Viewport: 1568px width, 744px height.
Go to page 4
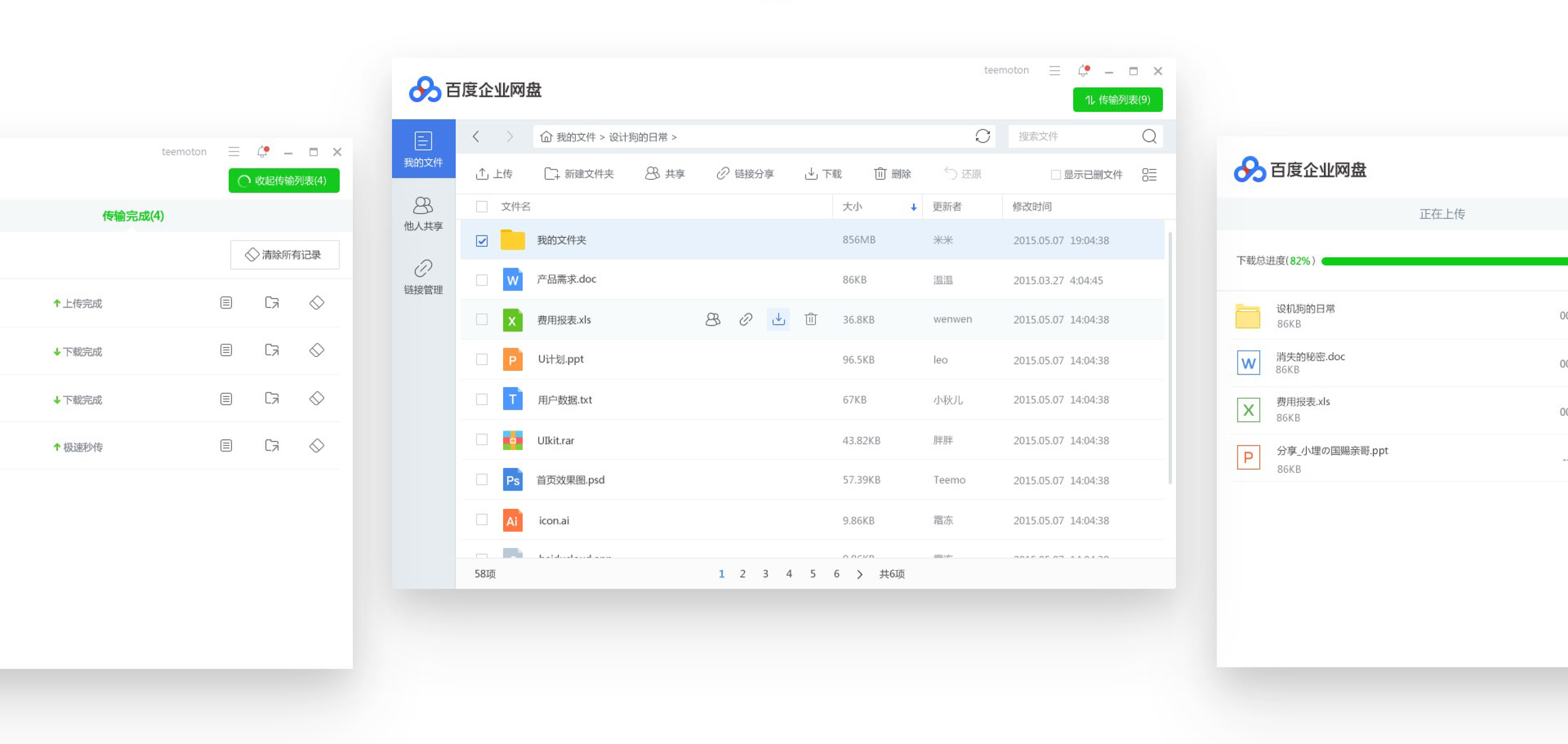click(x=789, y=573)
